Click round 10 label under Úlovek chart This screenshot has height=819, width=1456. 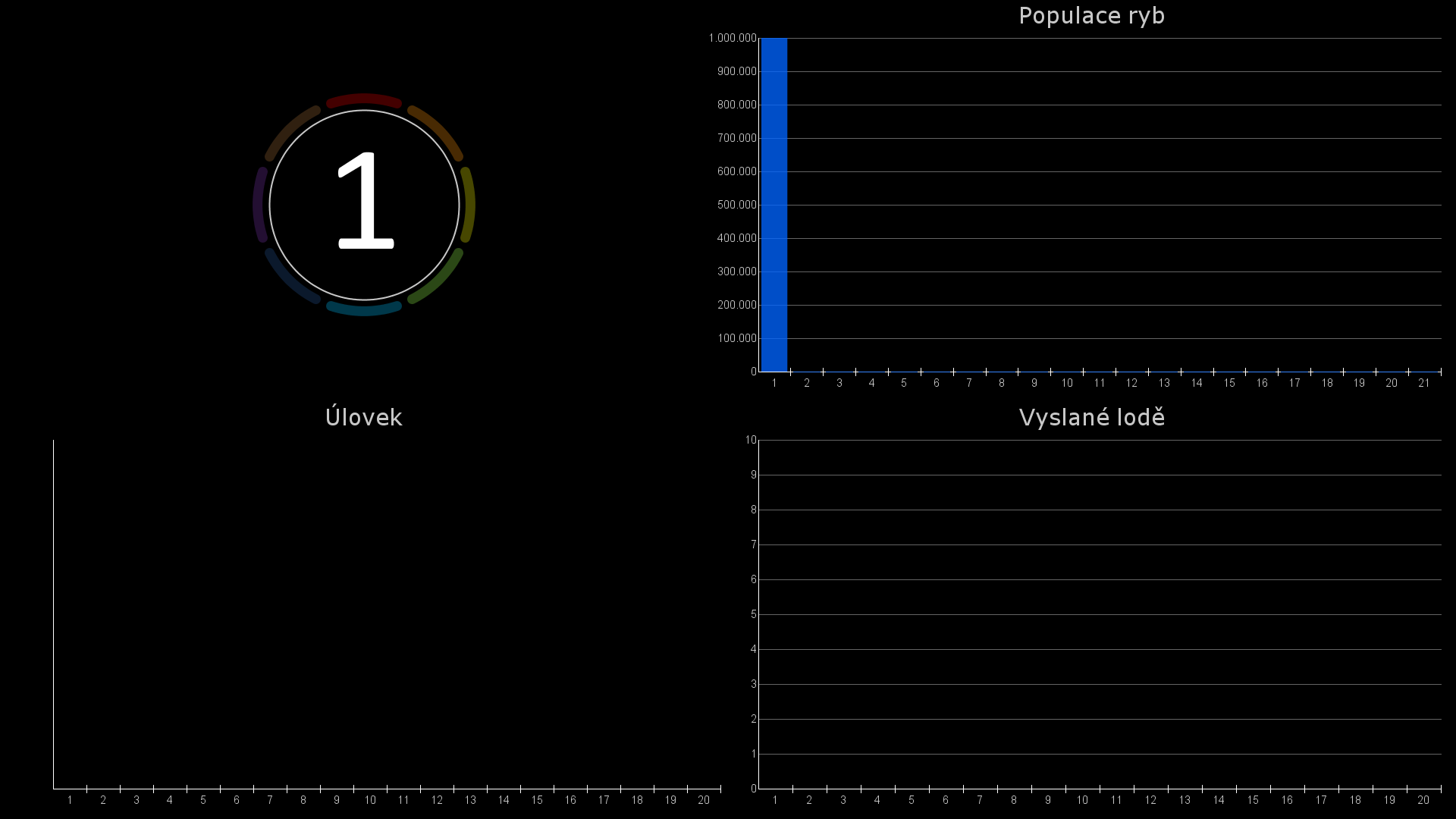(x=370, y=801)
